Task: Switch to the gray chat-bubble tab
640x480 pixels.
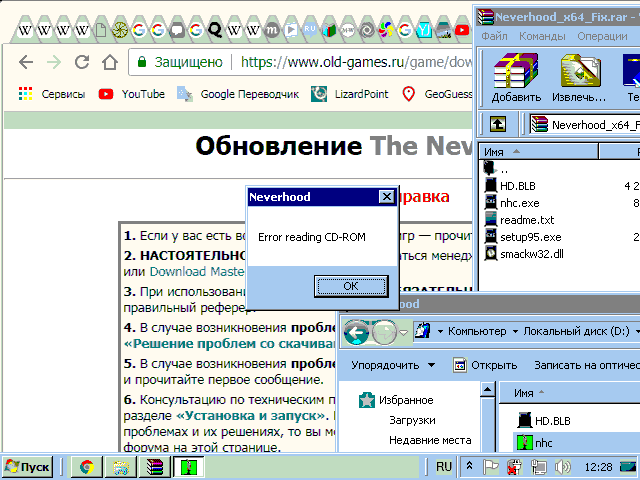Action: [x=177, y=30]
